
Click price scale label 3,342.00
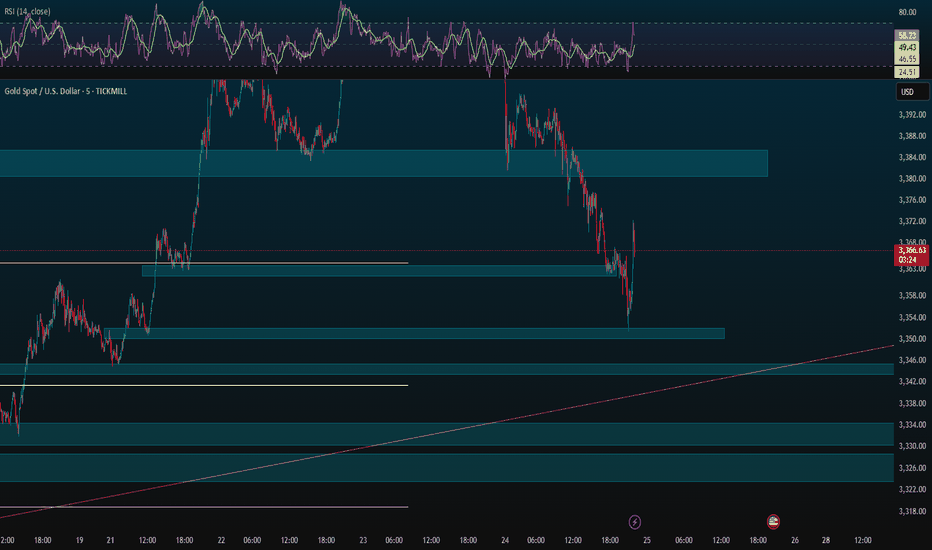tap(912, 382)
